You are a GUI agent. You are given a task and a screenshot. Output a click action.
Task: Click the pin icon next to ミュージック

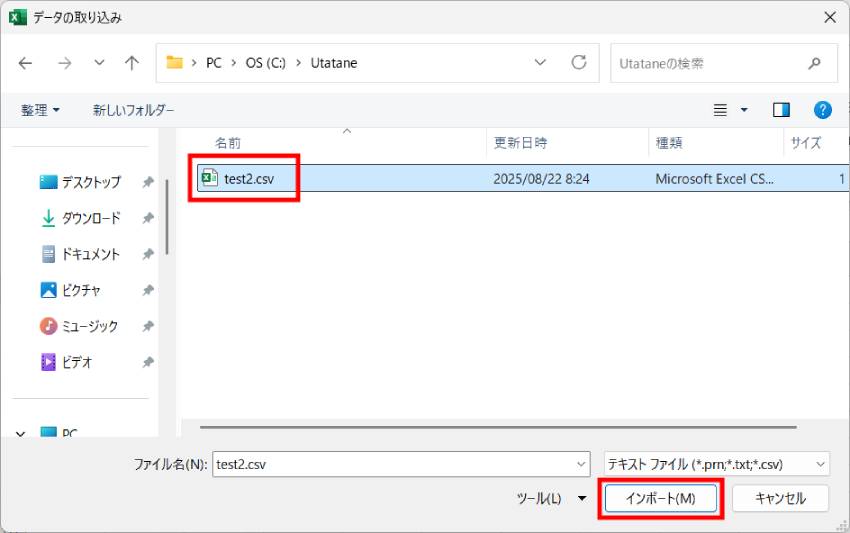tap(148, 326)
